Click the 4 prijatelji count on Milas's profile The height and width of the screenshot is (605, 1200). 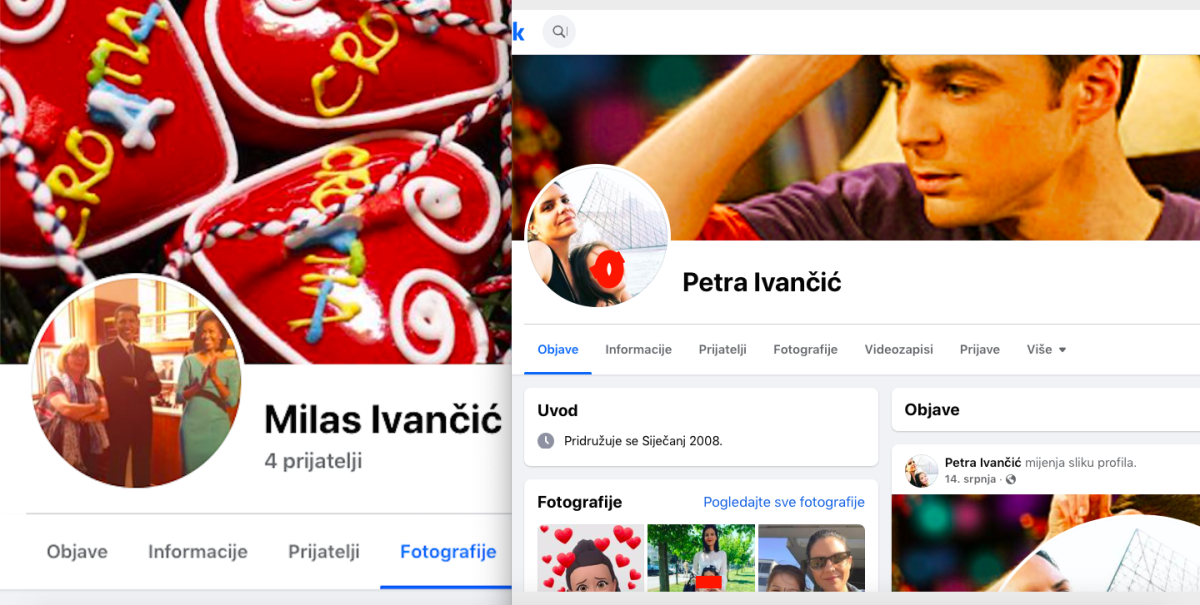(x=313, y=461)
